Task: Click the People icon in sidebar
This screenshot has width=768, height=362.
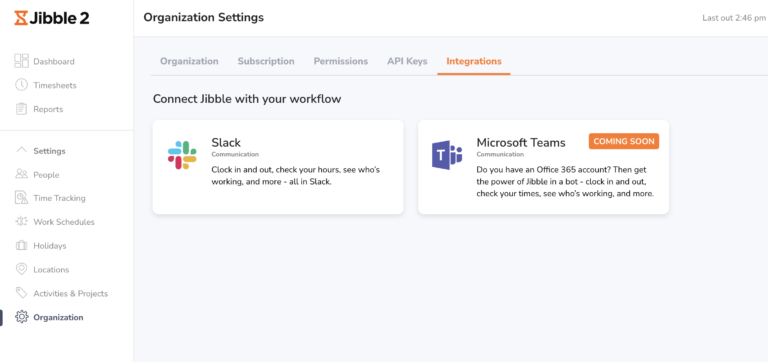Action: [x=22, y=174]
